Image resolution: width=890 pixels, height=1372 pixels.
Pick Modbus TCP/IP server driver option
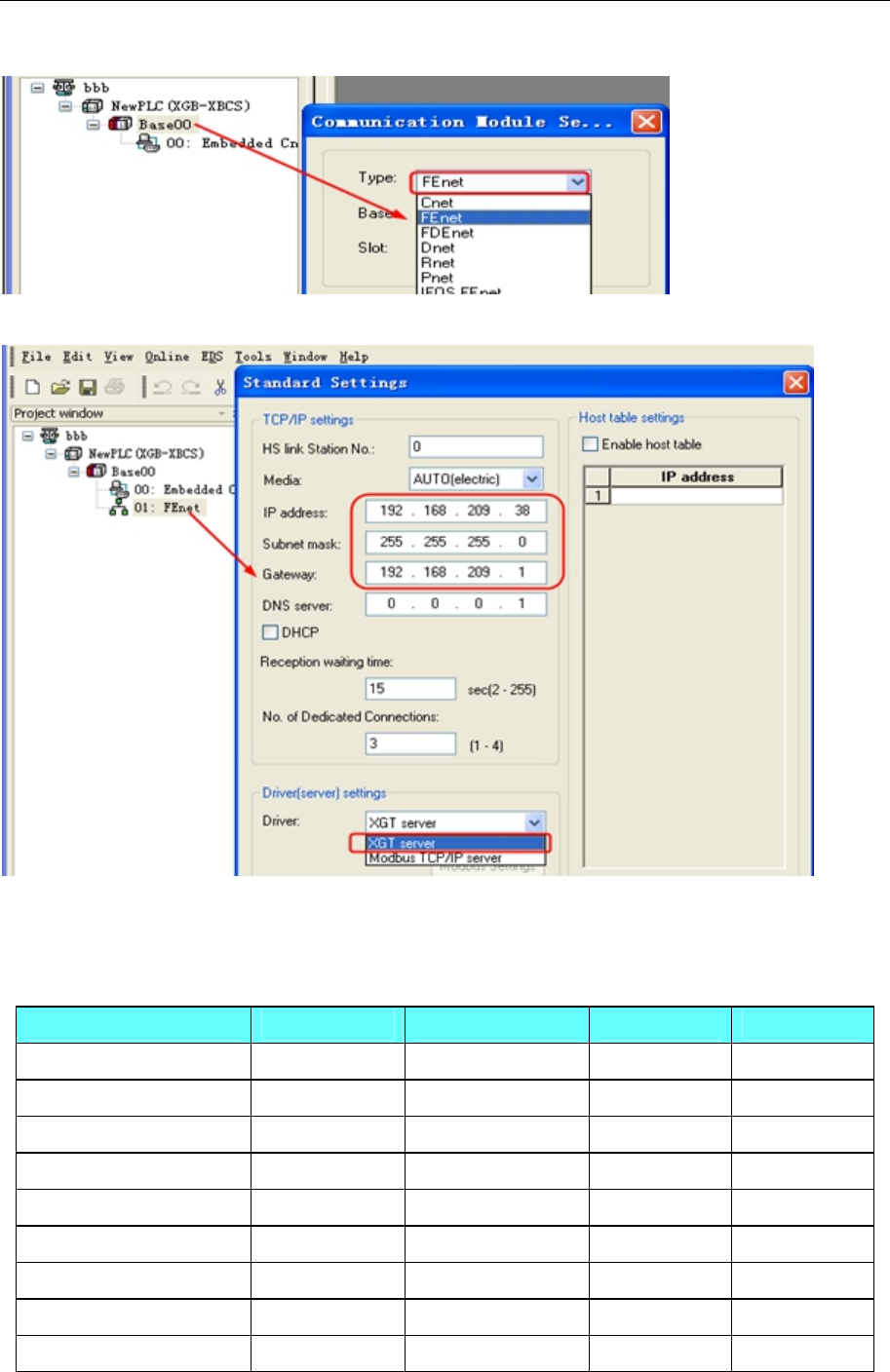pyautogui.click(x=455, y=858)
